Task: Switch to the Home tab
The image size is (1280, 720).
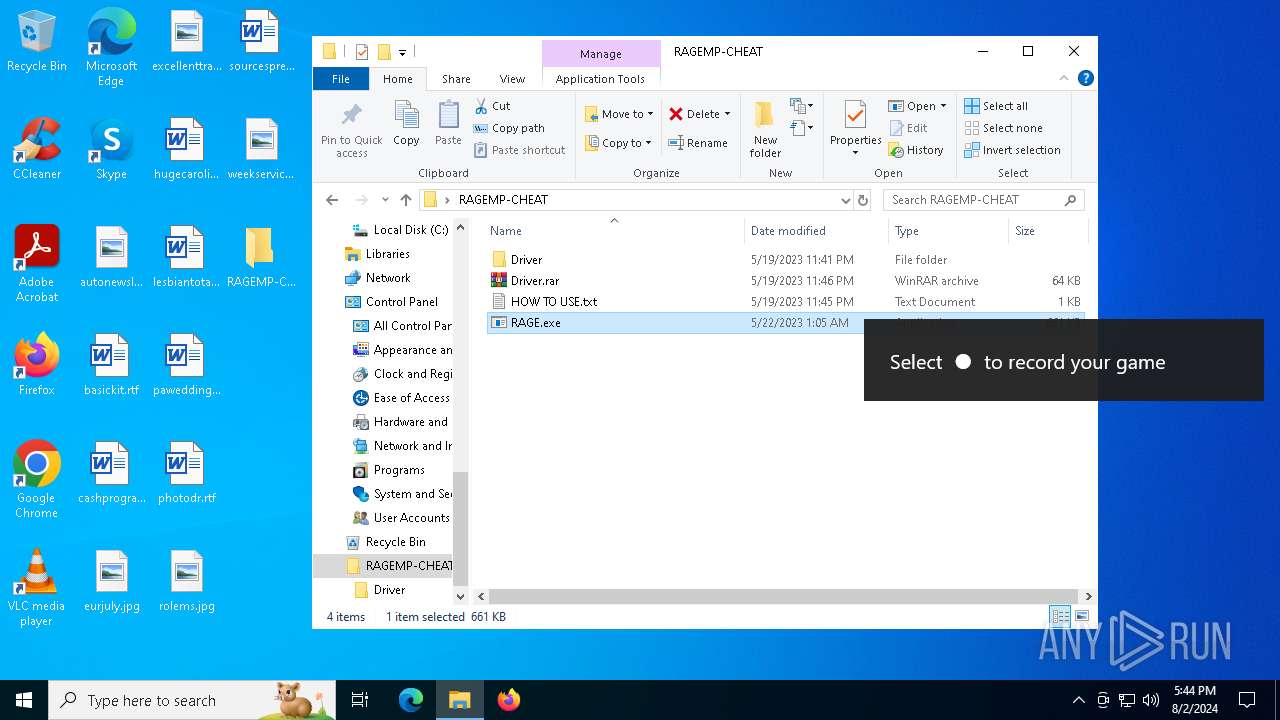Action: point(397,79)
